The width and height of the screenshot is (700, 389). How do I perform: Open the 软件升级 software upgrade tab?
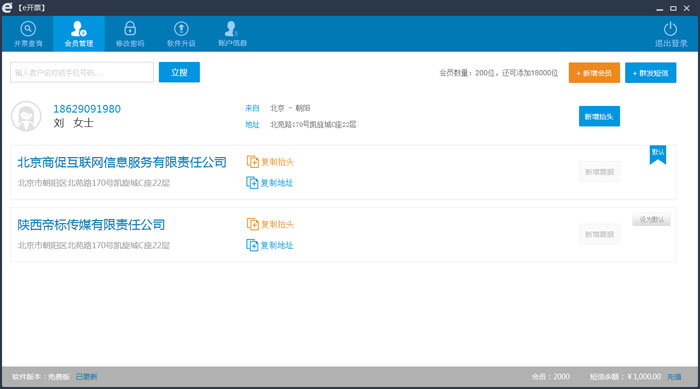181,34
